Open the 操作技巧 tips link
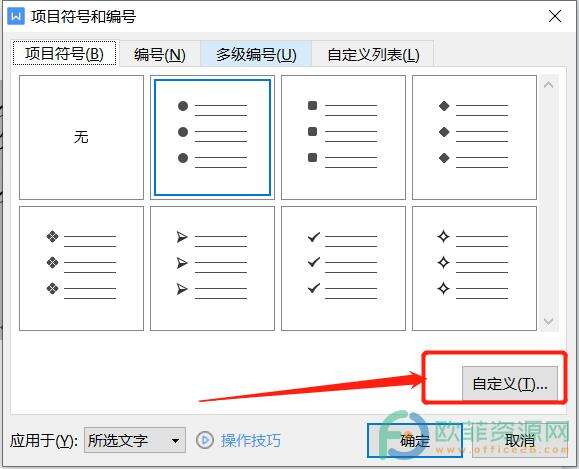The height and width of the screenshot is (469, 579). [251, 441]
